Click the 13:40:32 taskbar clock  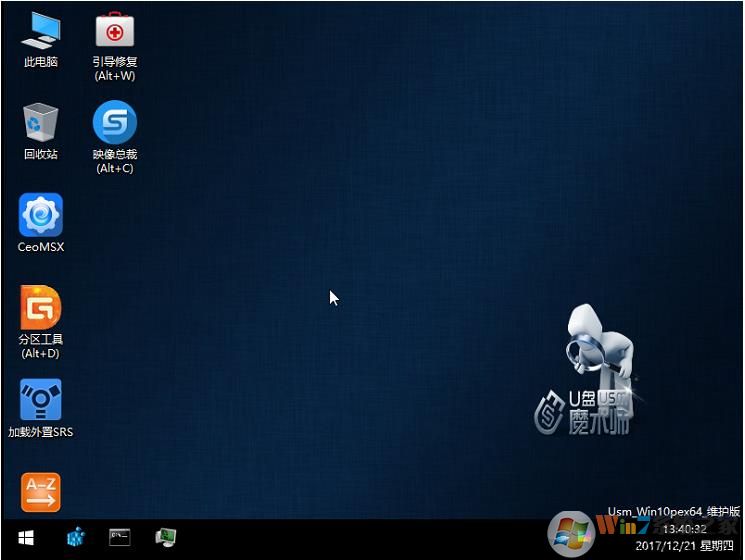(685, 529)
